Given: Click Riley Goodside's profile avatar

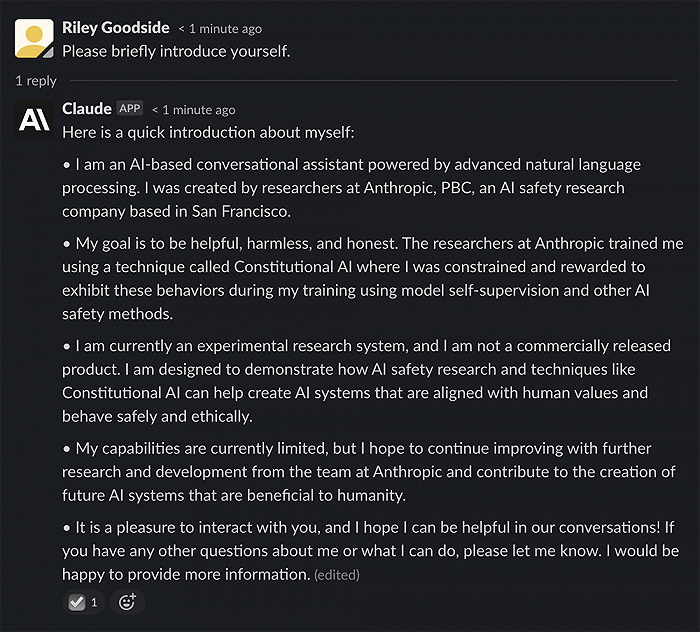Looking at the screenshot, I should point(34,37).
